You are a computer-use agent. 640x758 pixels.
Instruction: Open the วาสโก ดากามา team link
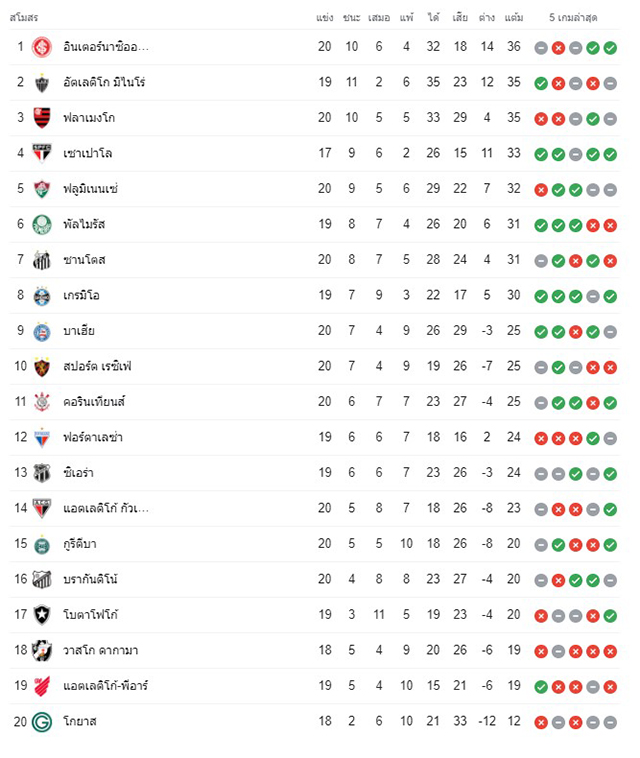pyautogui.click(x=100, y=651)
